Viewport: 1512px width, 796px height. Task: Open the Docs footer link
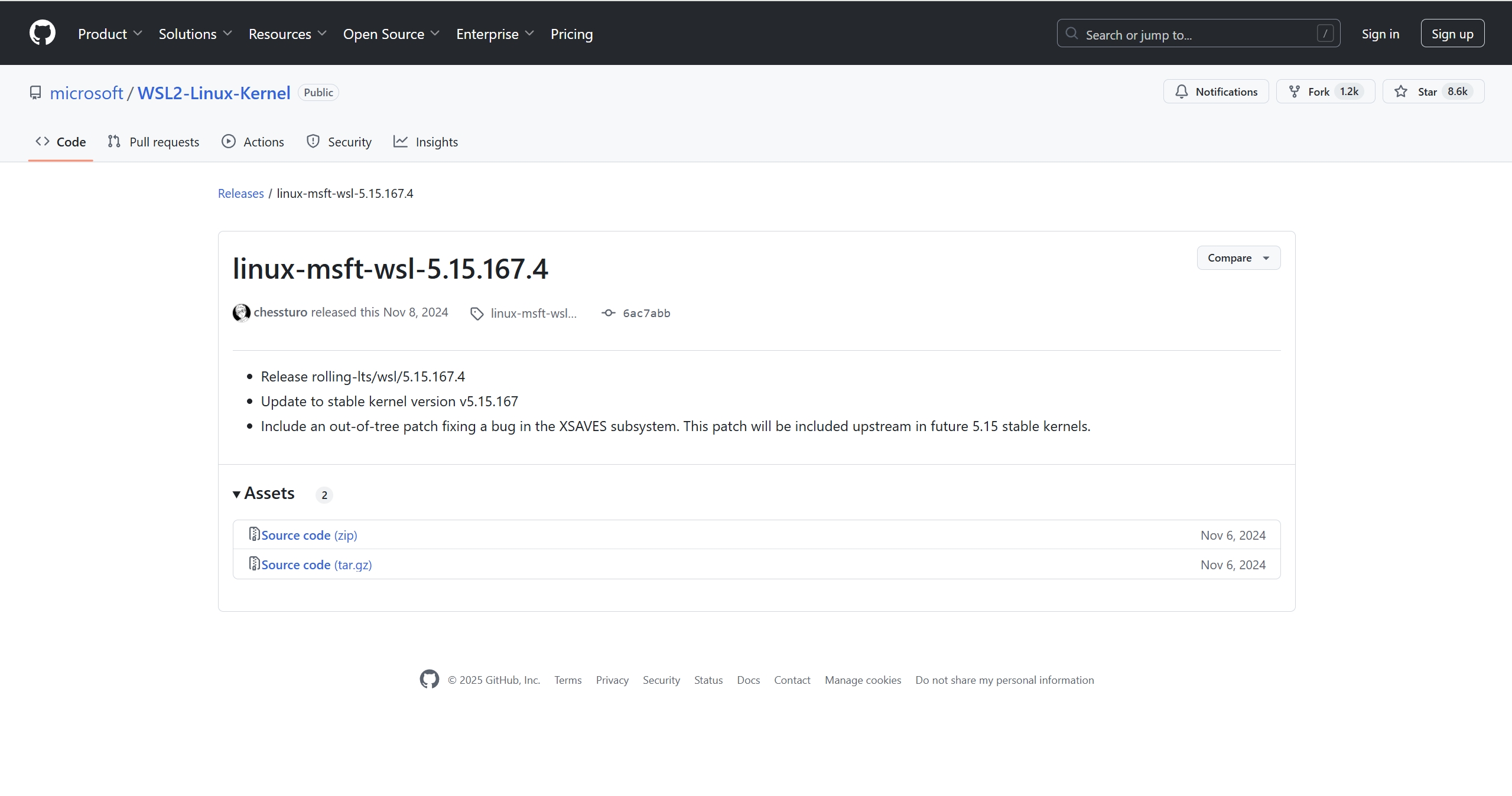pos(749,680)
